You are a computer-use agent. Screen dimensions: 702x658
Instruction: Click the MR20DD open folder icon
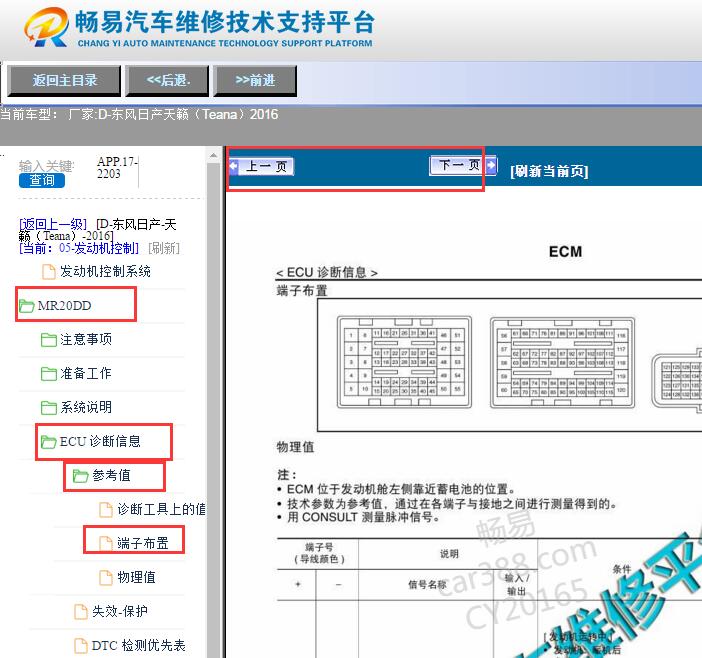pos(27,306)
